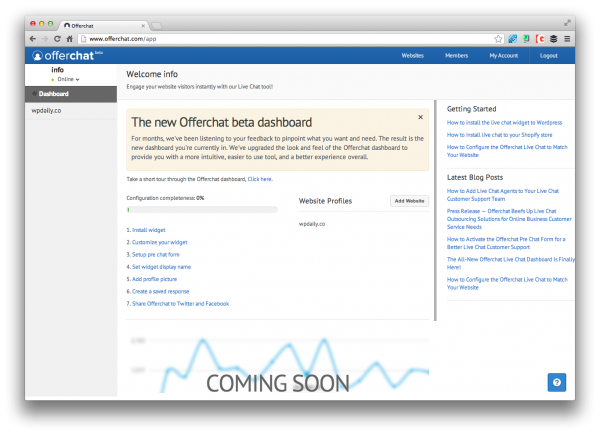Toggle browser fullscreen with expand arrows
Viewport: 600px width, 435px height.
[x=567, y=23]
